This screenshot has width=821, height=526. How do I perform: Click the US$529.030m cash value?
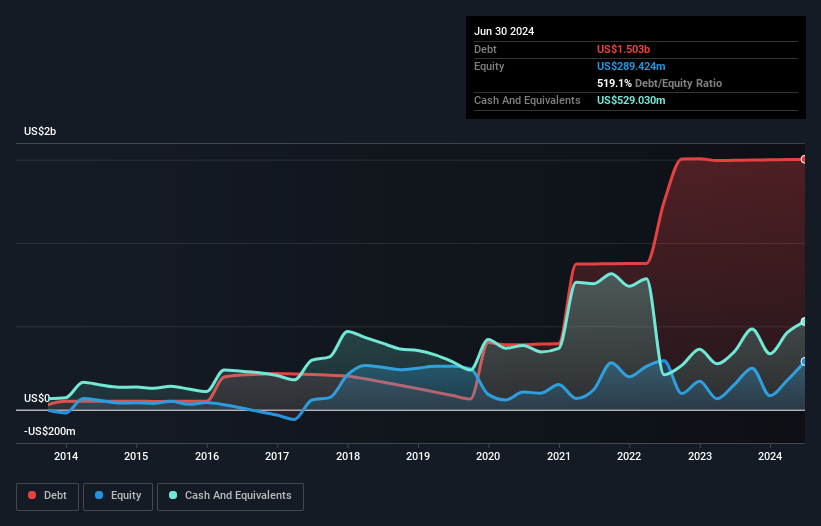631,100
